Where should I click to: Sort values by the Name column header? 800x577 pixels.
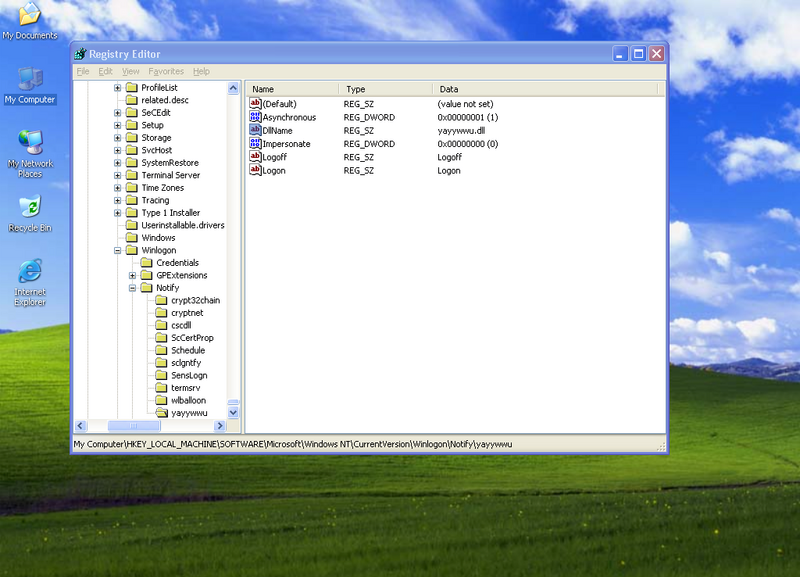(x=293, y=89)
